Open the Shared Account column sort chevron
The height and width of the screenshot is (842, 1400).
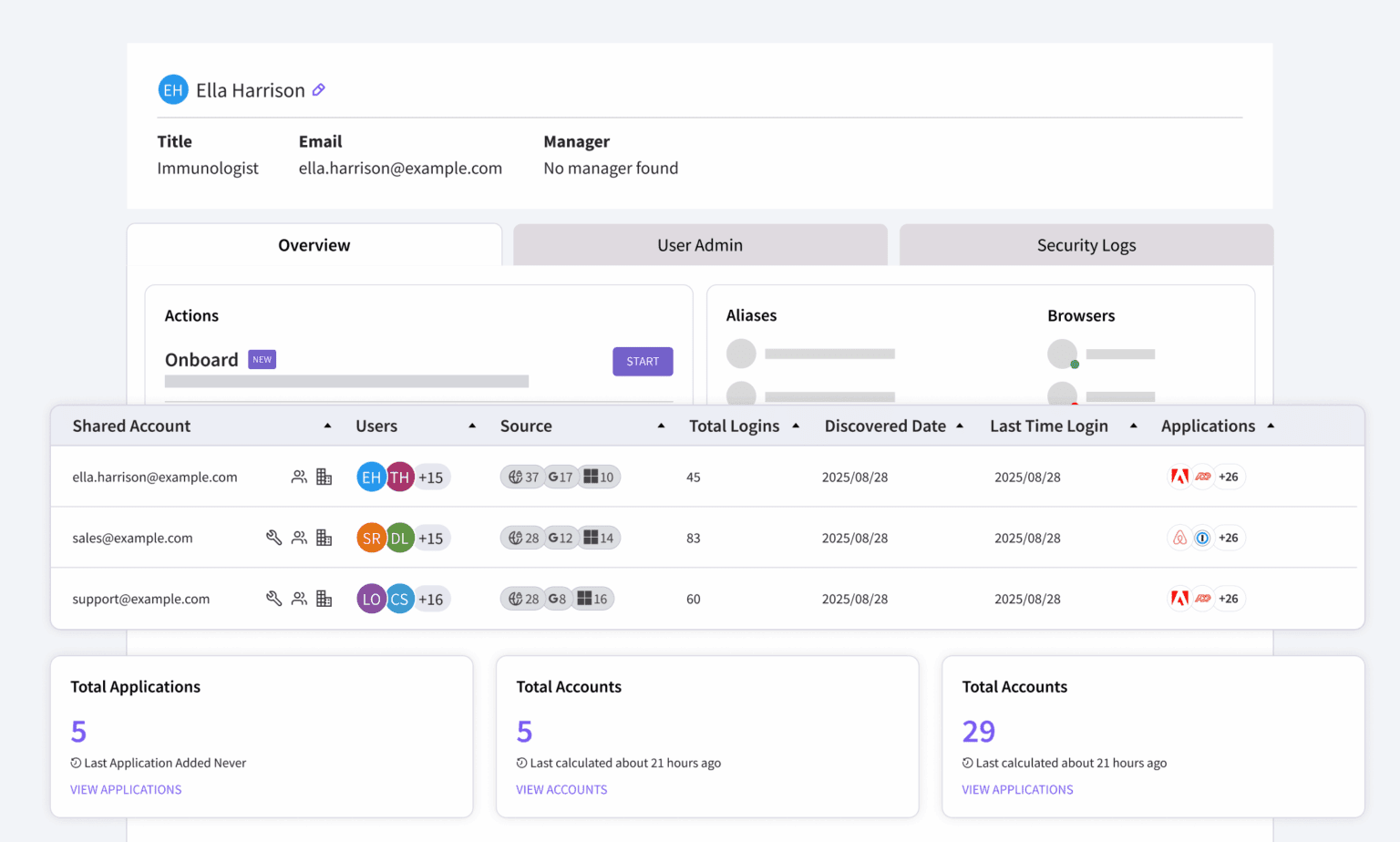328,425
